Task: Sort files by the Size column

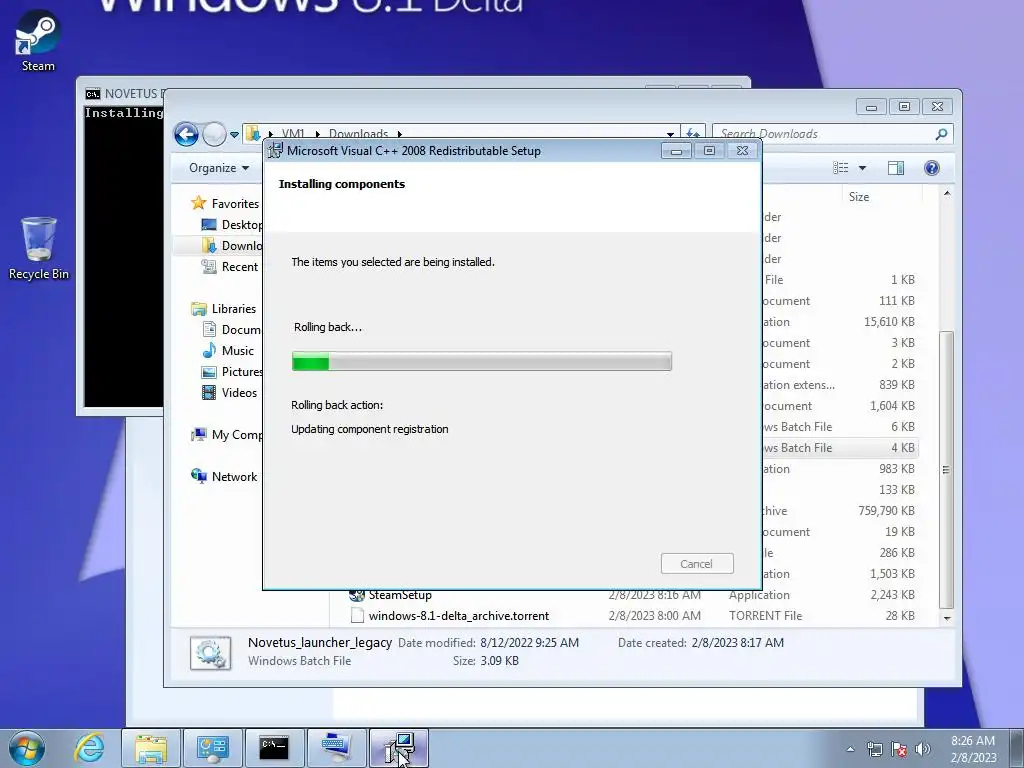Action: pyautogui.click(x=859, y=197)
